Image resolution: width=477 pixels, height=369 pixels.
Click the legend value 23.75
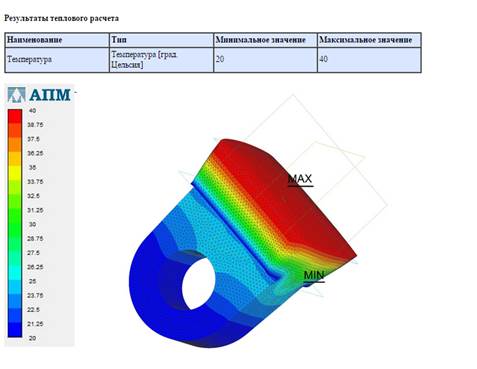click(x=35, y=296)
